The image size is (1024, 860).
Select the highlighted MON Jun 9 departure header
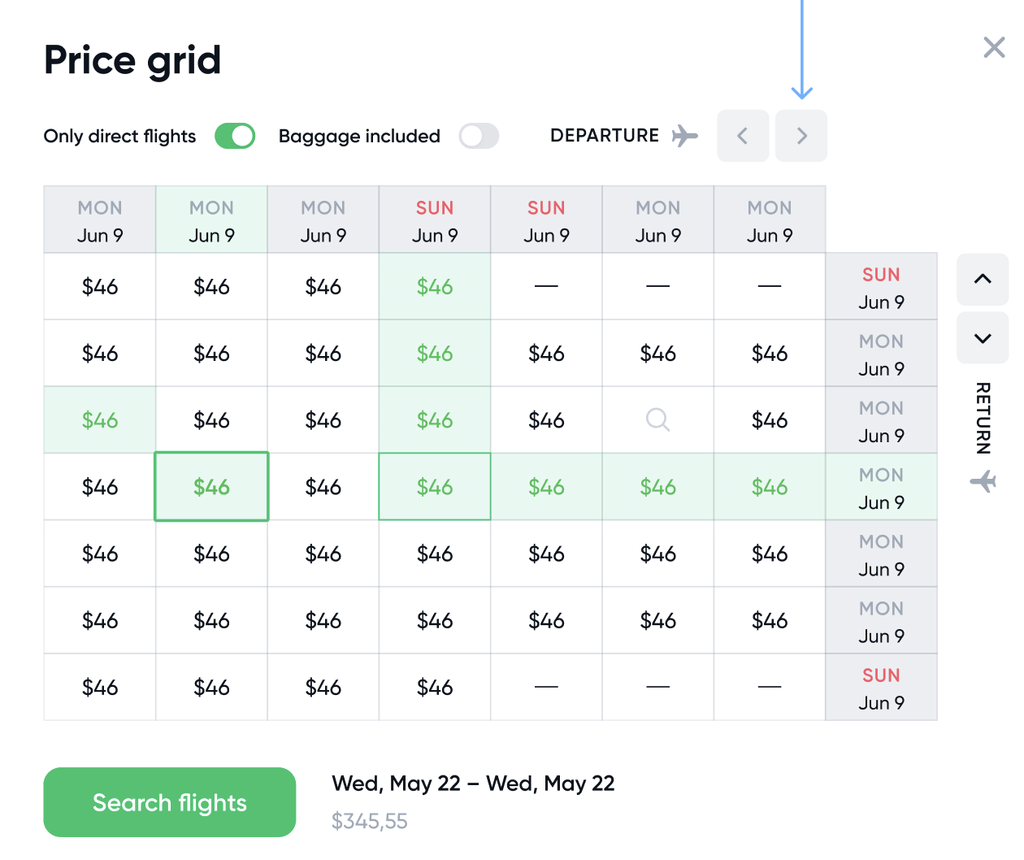(x=212, y=219)
